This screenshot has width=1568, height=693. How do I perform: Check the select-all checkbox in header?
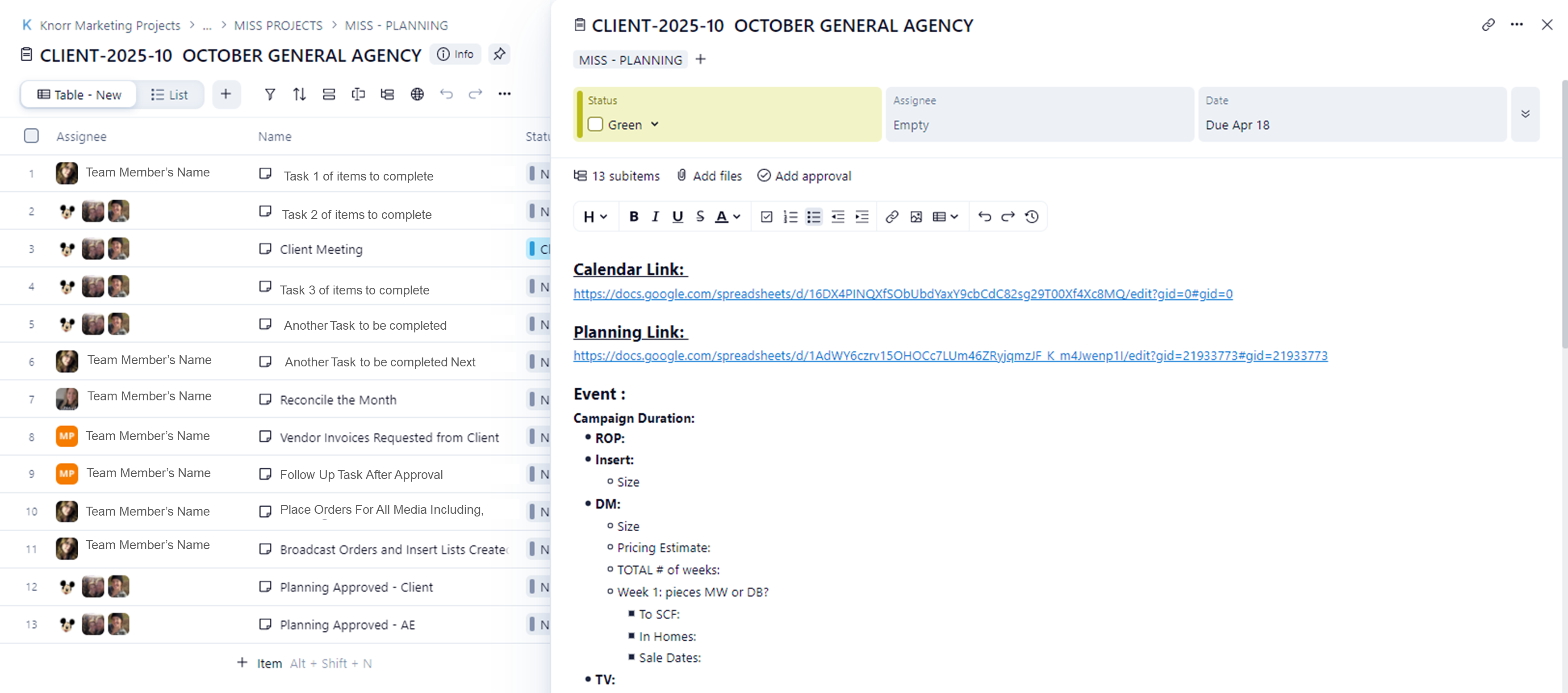pos(31,136)
